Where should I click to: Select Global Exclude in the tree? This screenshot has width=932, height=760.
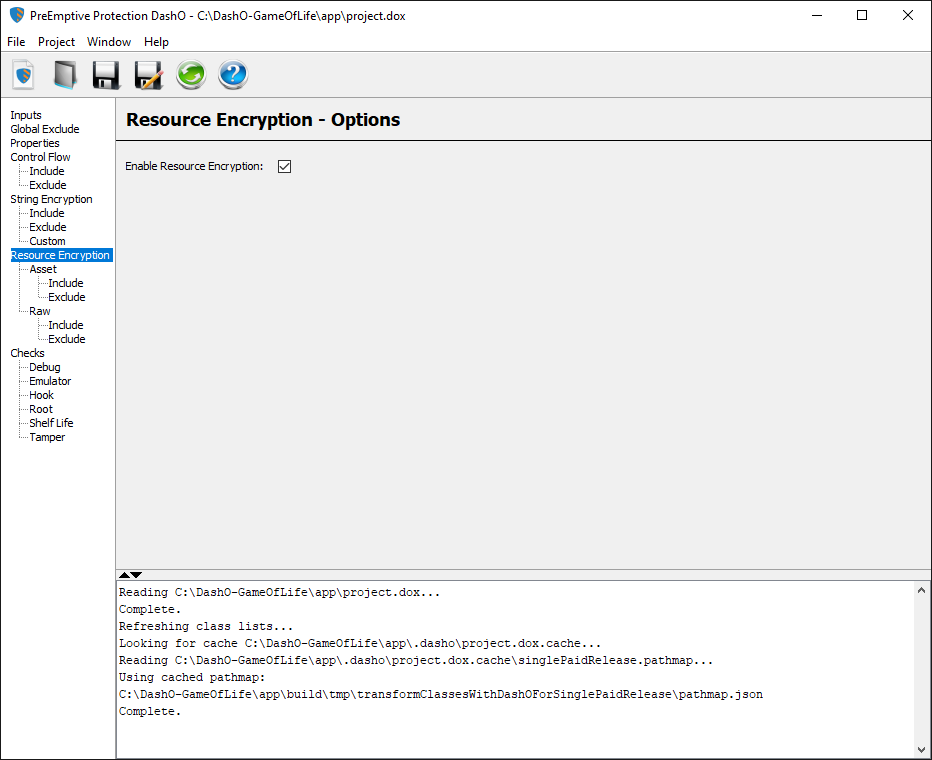(45, 129)
